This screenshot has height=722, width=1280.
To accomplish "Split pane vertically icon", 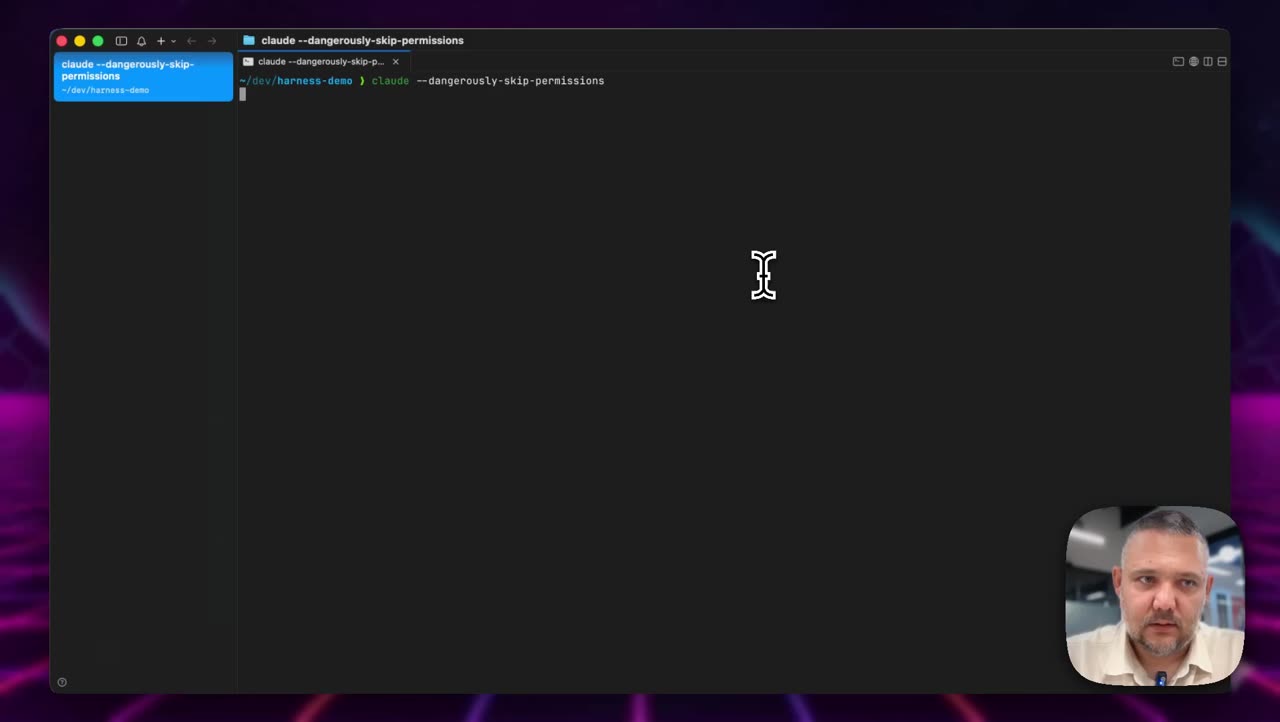I will pos(1208,62).
